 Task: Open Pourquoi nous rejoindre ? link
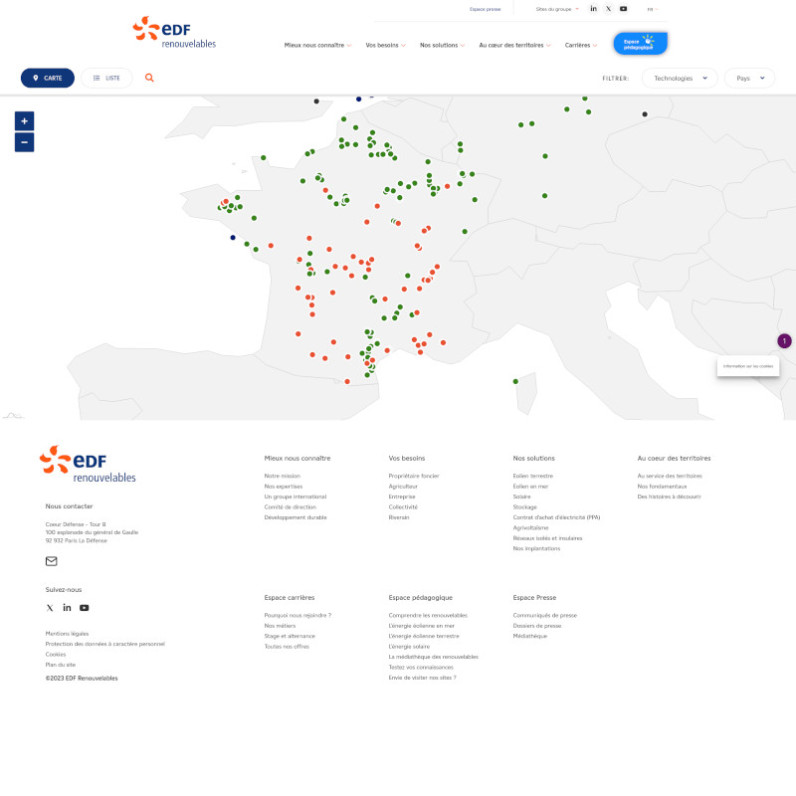point(297,615)
